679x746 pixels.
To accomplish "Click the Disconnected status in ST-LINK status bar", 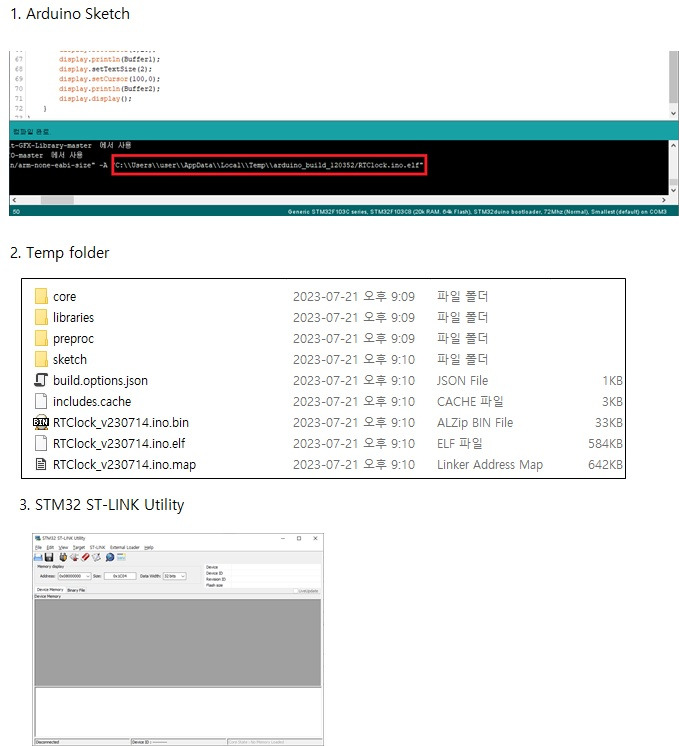I will coord(48,742).
